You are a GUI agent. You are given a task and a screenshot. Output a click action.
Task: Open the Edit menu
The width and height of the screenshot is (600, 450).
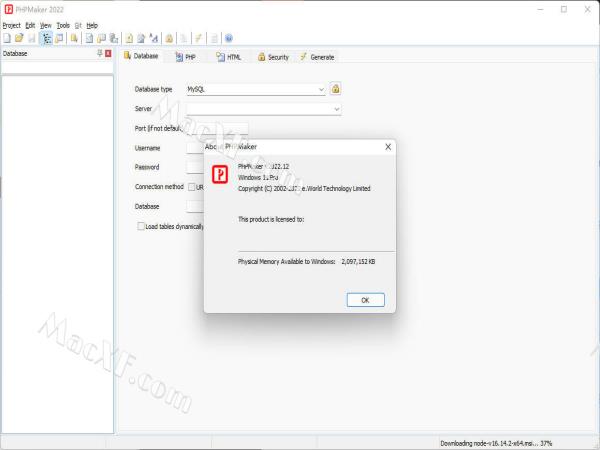(30, 25)
